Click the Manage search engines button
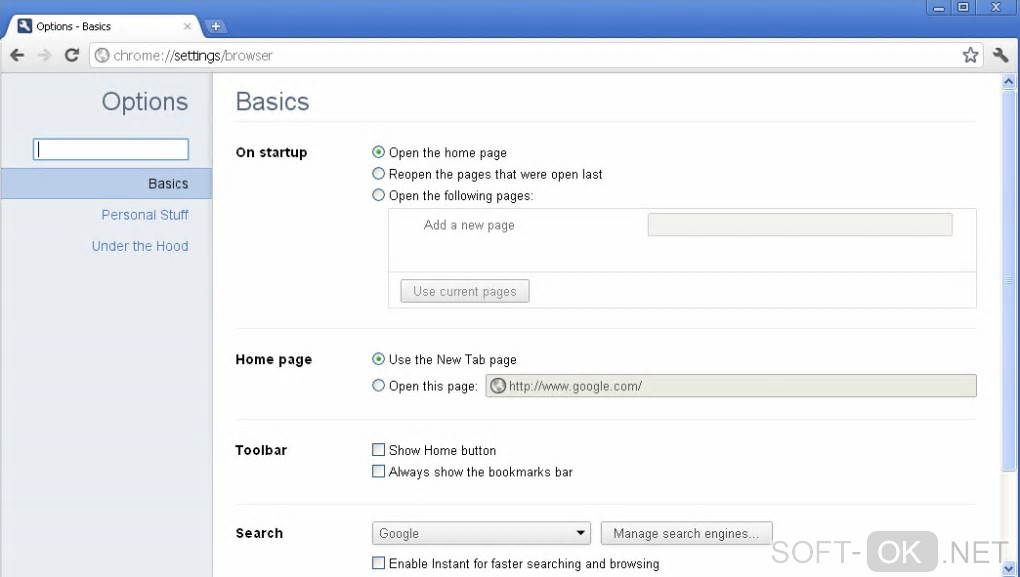The image size is (1020, 577). [686, 534]
